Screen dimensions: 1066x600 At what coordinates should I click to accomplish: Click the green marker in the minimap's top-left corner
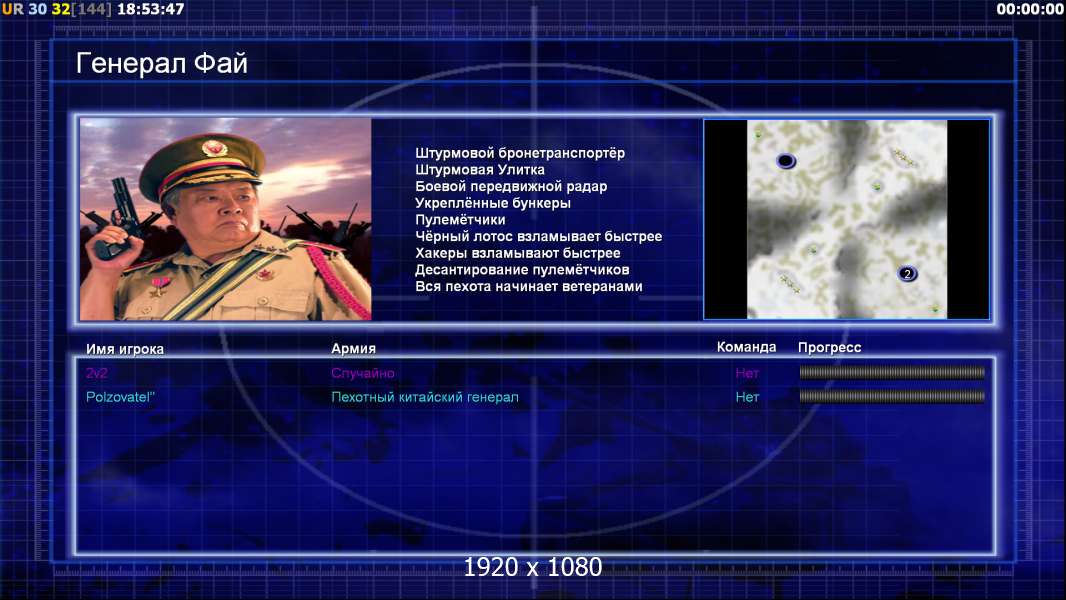tap(759, 135)
